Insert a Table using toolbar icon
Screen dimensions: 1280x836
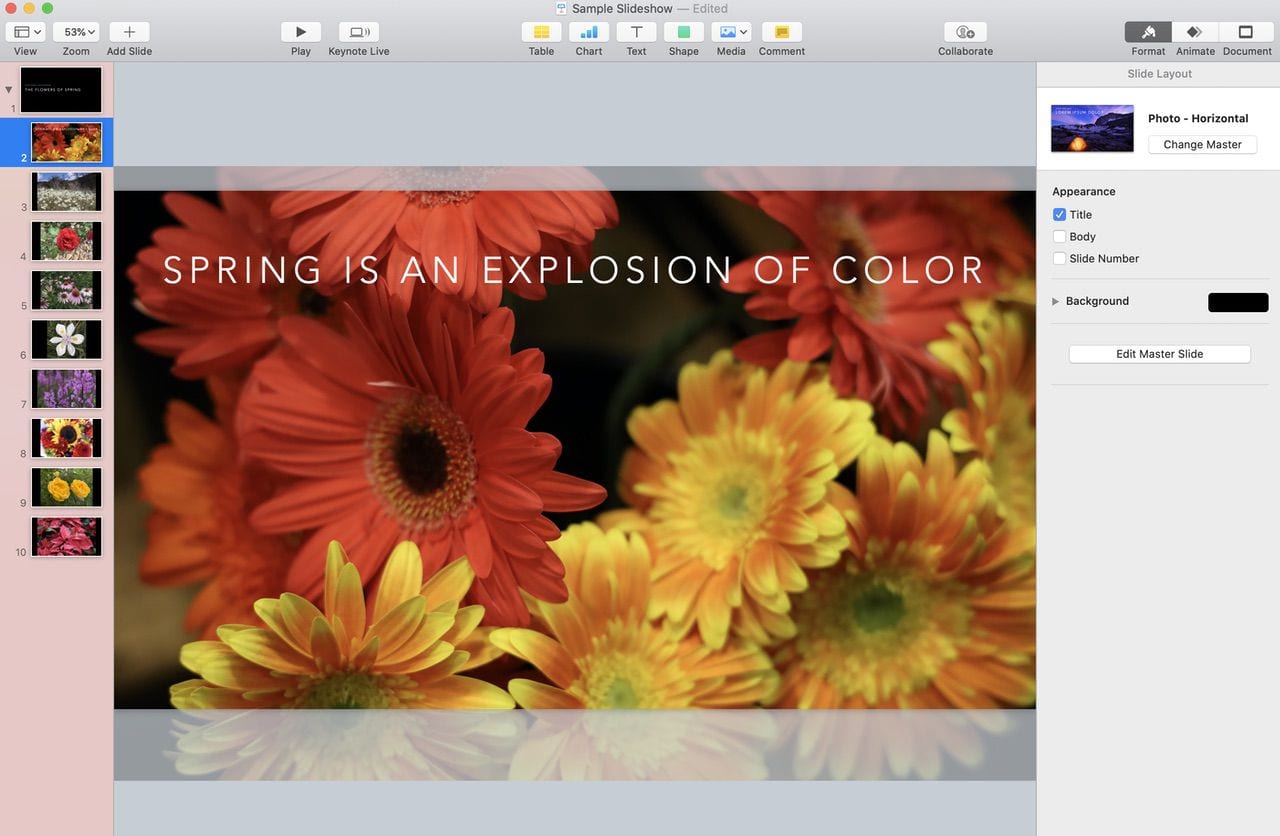click(541, 32)
